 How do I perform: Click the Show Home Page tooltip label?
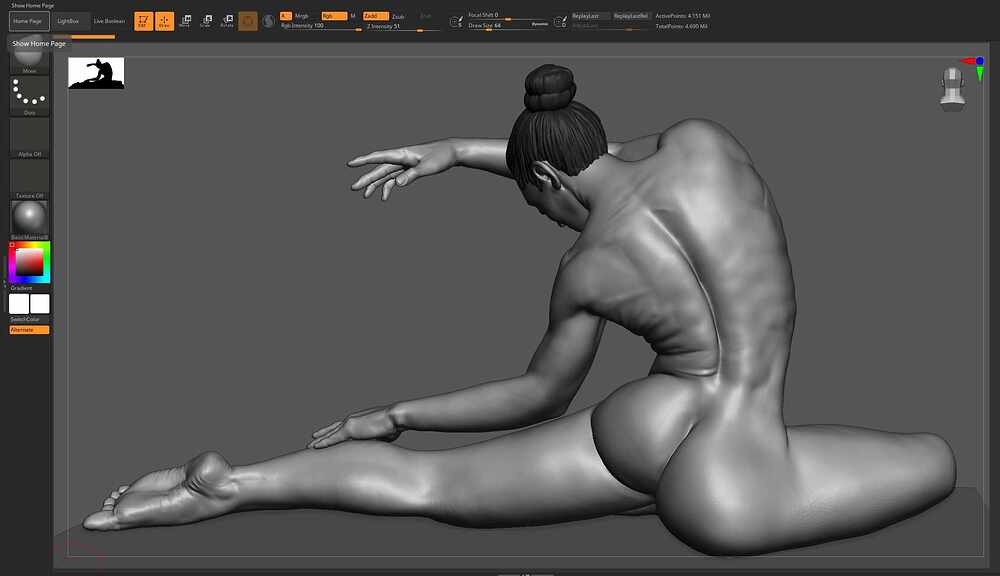tap(39, 43)
